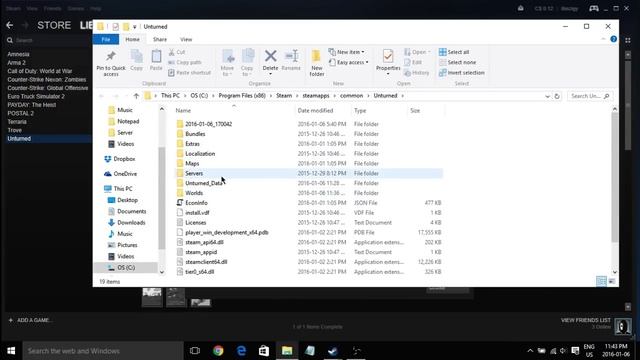Open the File ribbon tab
This screenshot has width=640, height=360.
click(106, 39)
